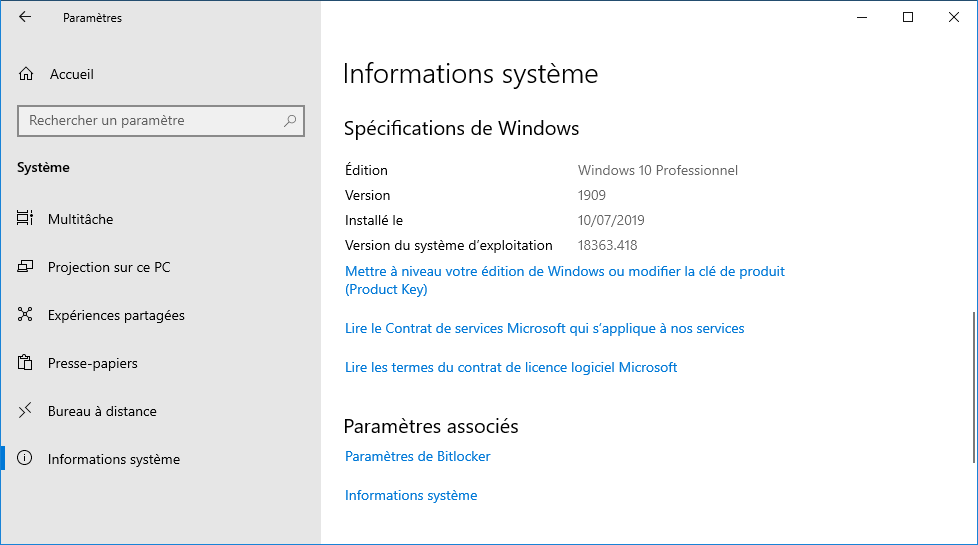Click the Mettre à niveau votre édition link

tap(565, 280)
